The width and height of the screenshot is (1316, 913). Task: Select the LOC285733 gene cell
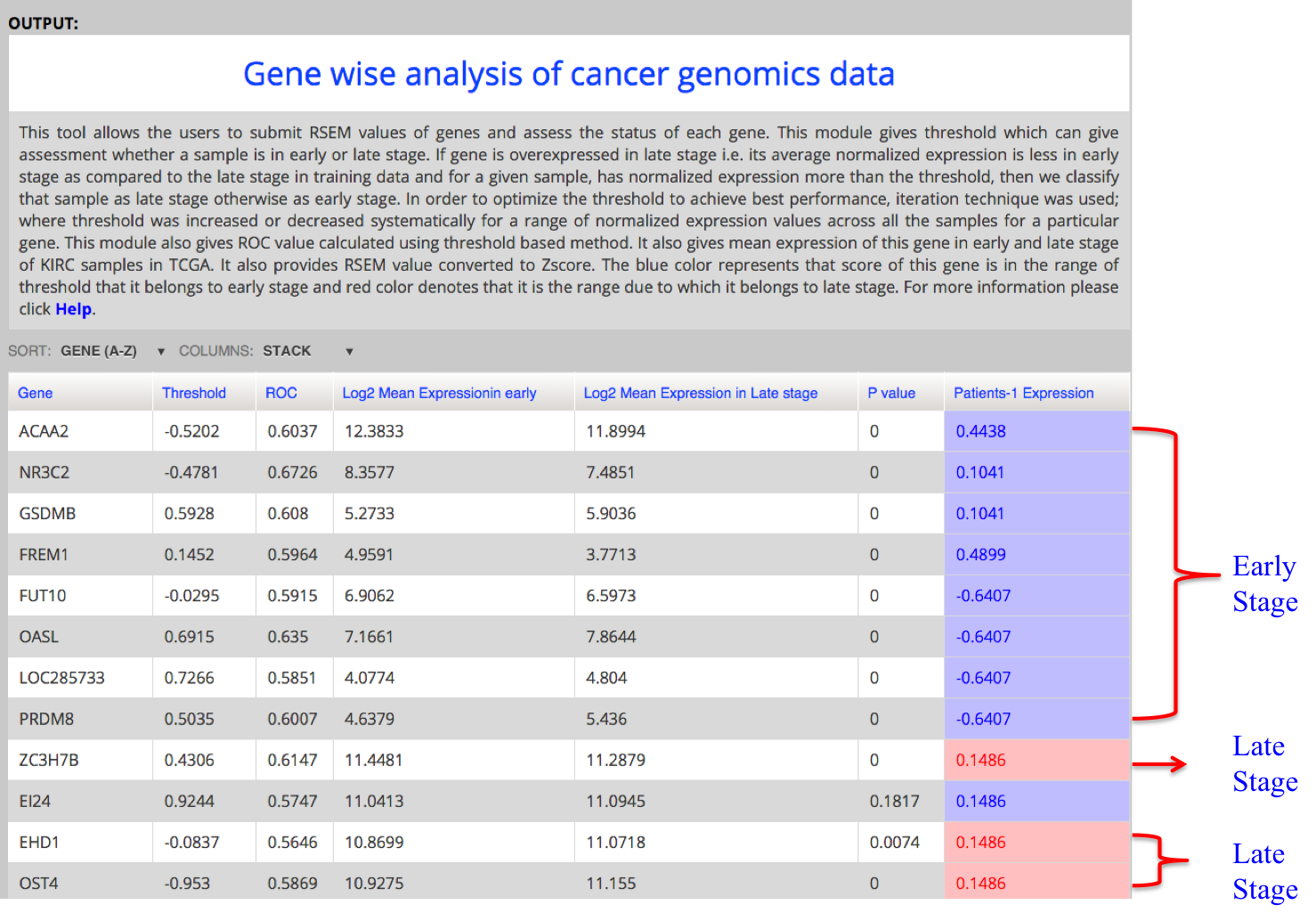(62, 678)
